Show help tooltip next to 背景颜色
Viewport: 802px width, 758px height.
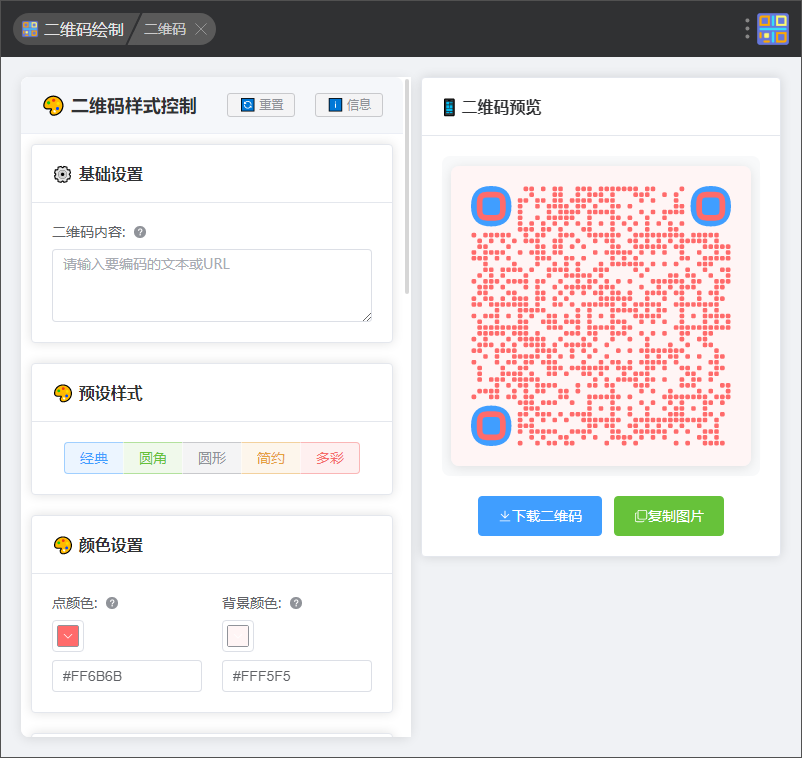pyautogui.click(x=296, y=603)
